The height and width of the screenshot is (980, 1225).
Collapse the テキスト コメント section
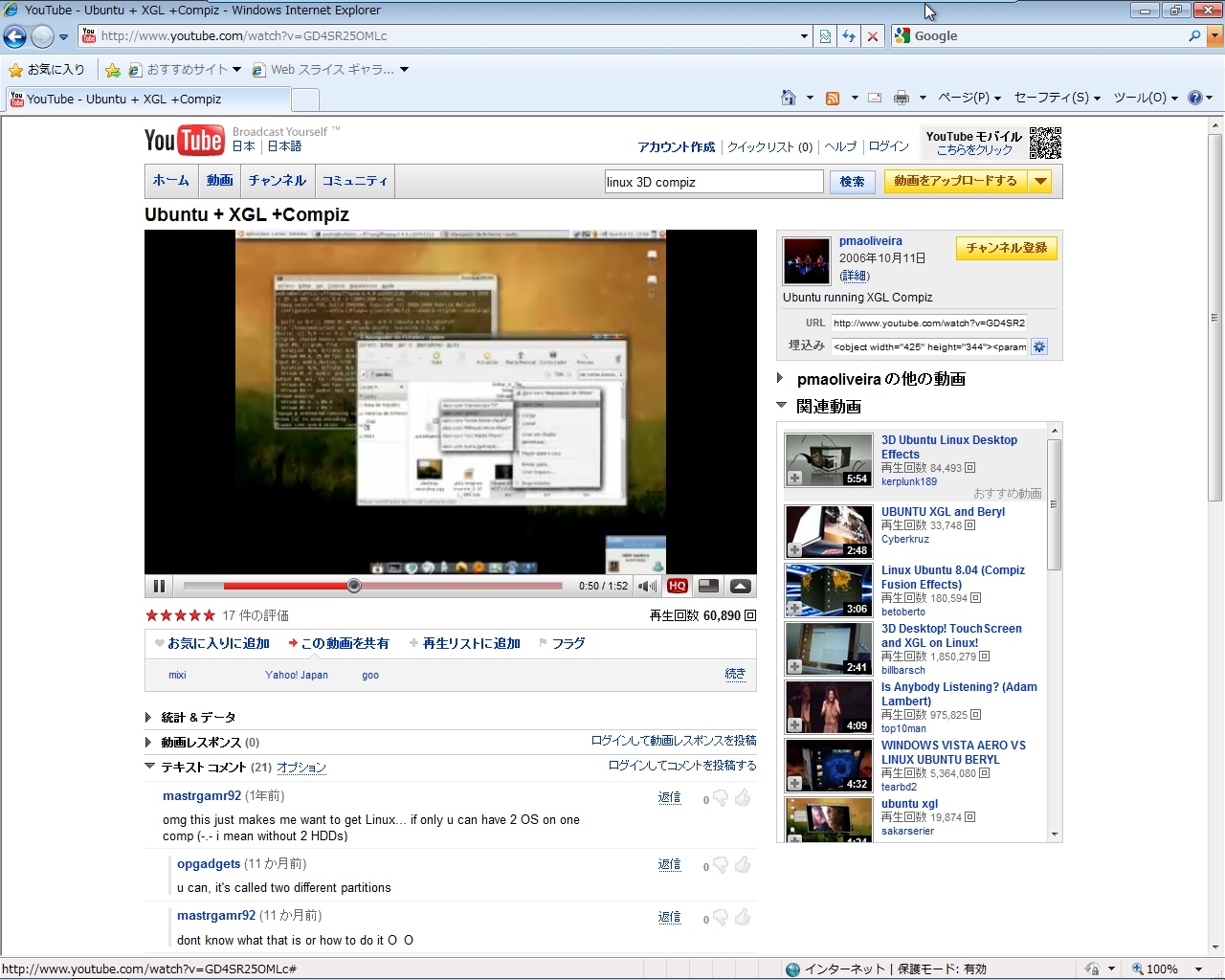point(149,766)
